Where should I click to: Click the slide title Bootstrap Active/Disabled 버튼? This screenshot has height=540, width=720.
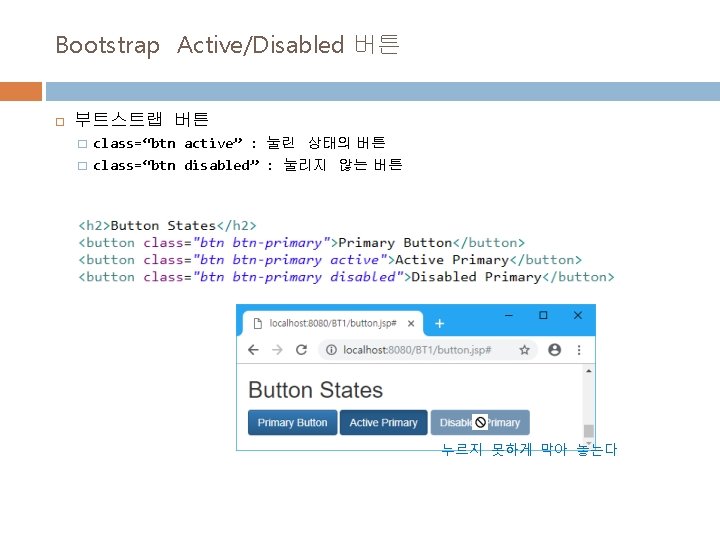(227, 45)
